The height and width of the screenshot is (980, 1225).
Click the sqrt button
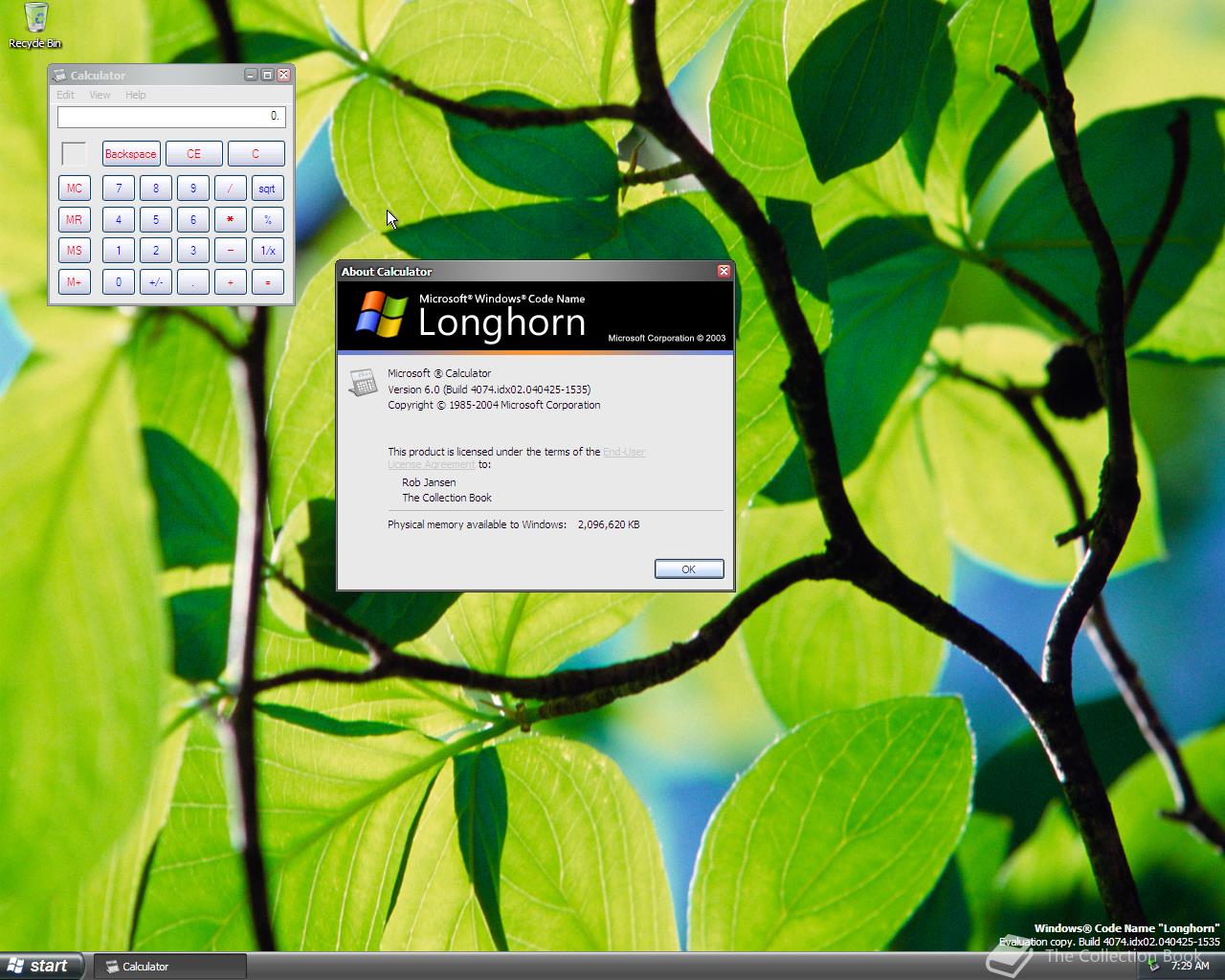268,189
